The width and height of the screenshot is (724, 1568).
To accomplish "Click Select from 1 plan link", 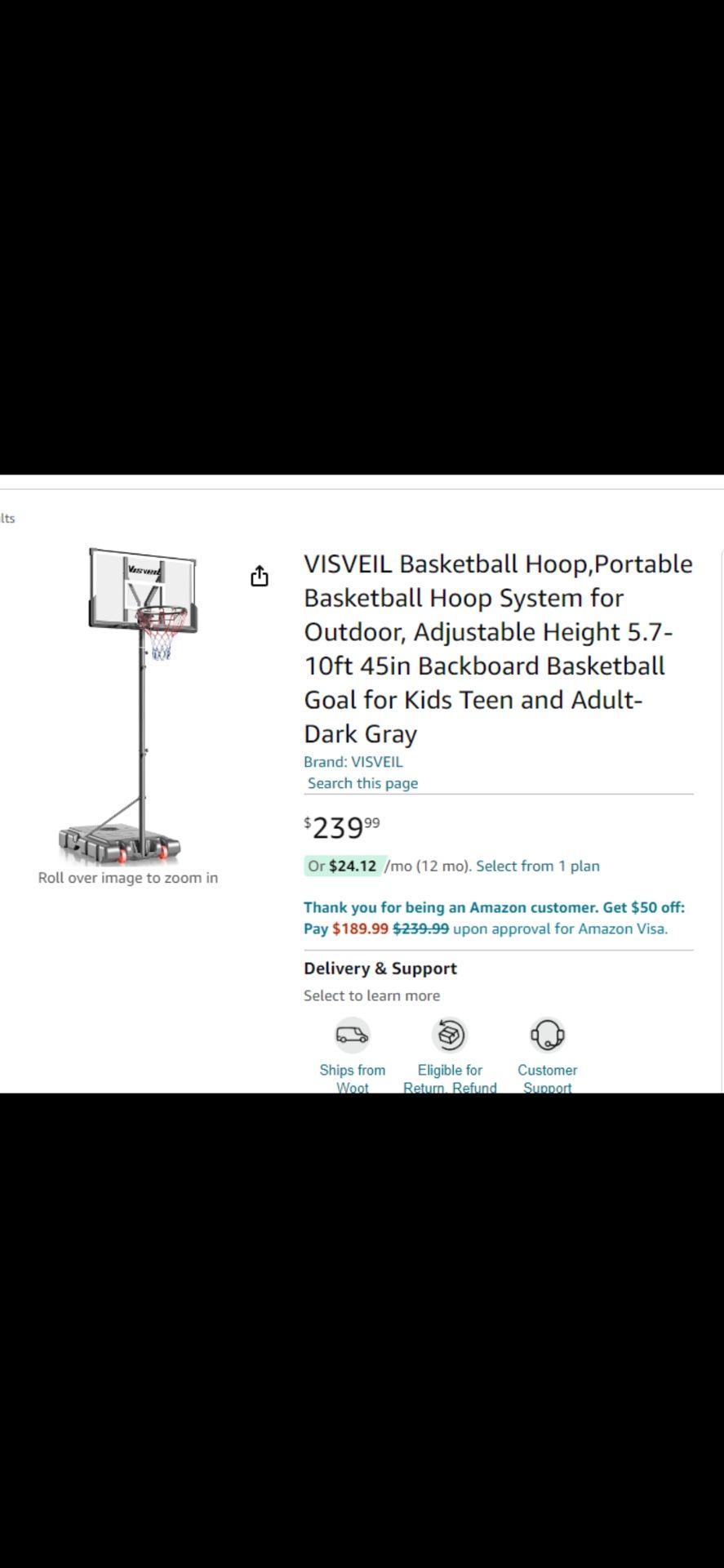I will pos(538,866).
